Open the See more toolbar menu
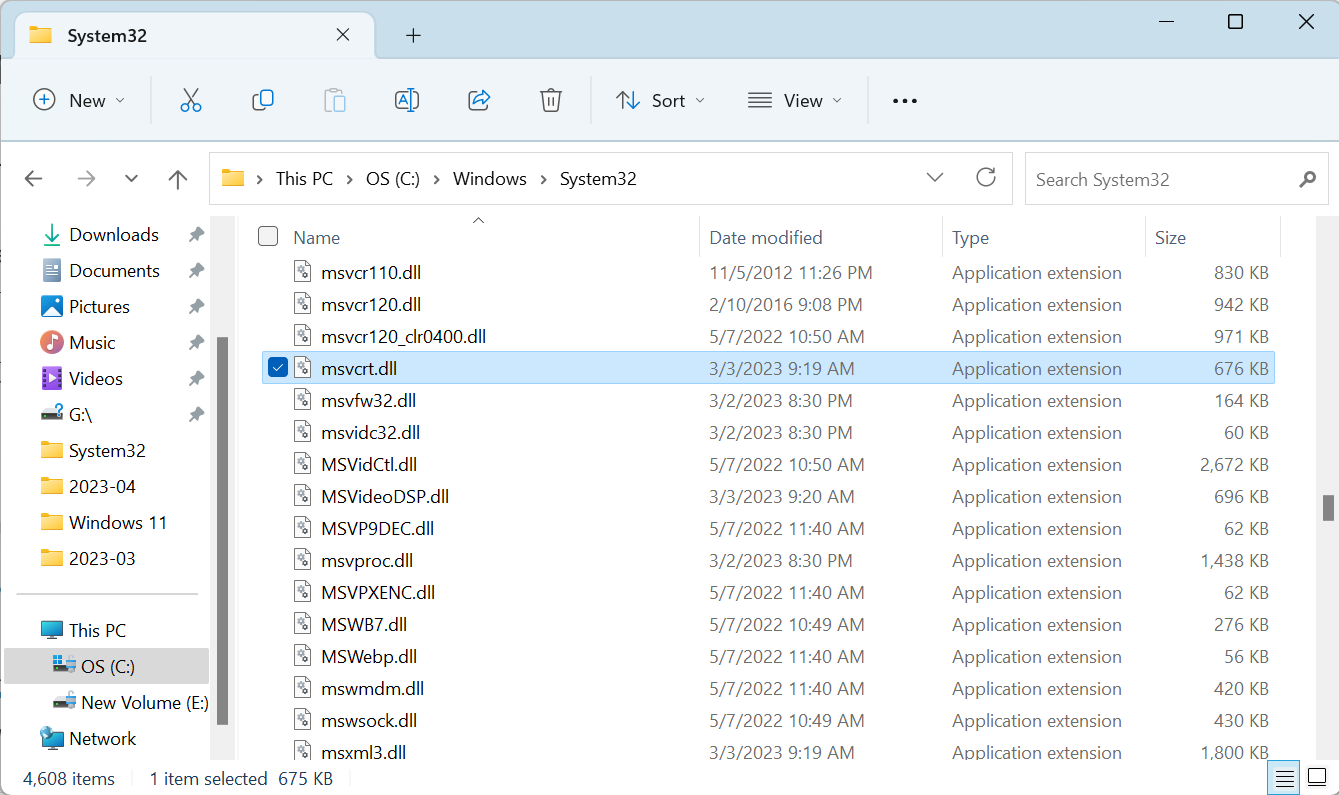The height and width of the screenshot is (795, 1339). tap(904, 100)
